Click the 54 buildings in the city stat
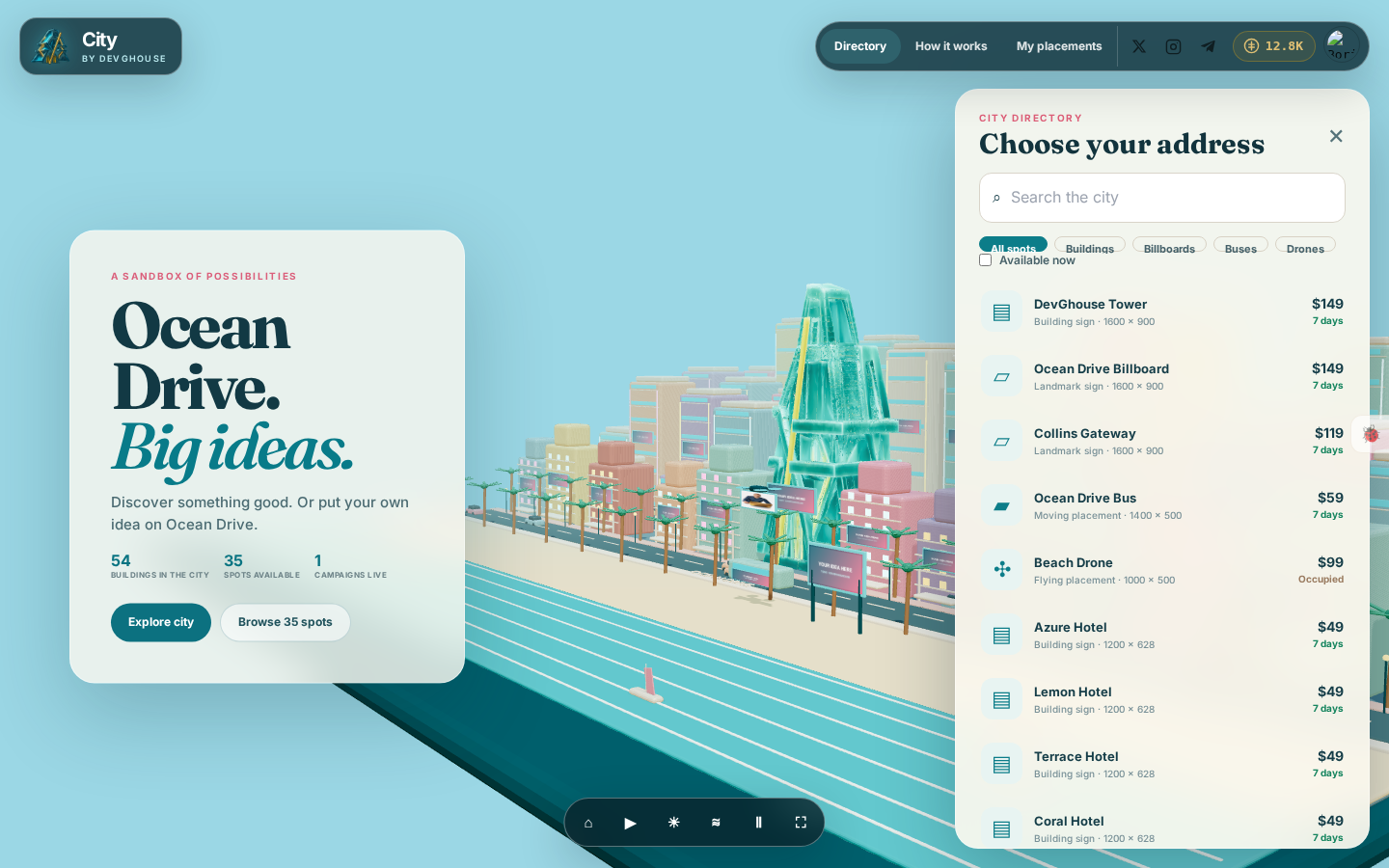The height and width of the screenshot is (868, 1389). (x=160, y=565)
